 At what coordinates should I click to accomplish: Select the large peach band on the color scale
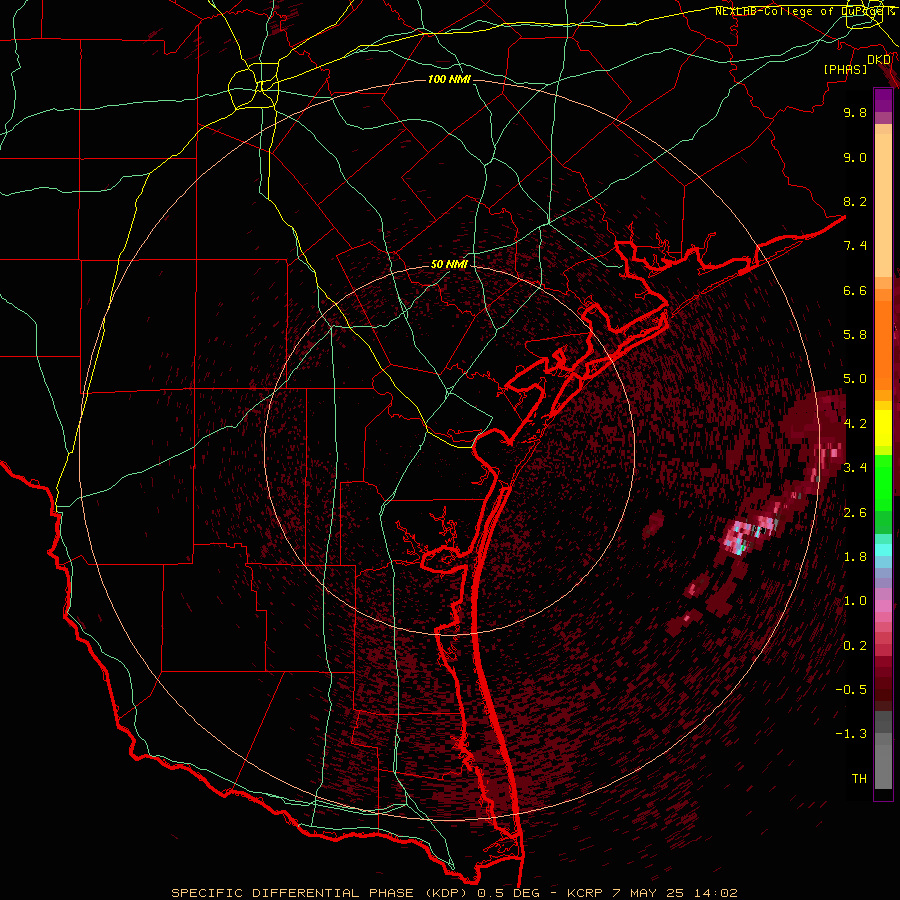[883, 206]
